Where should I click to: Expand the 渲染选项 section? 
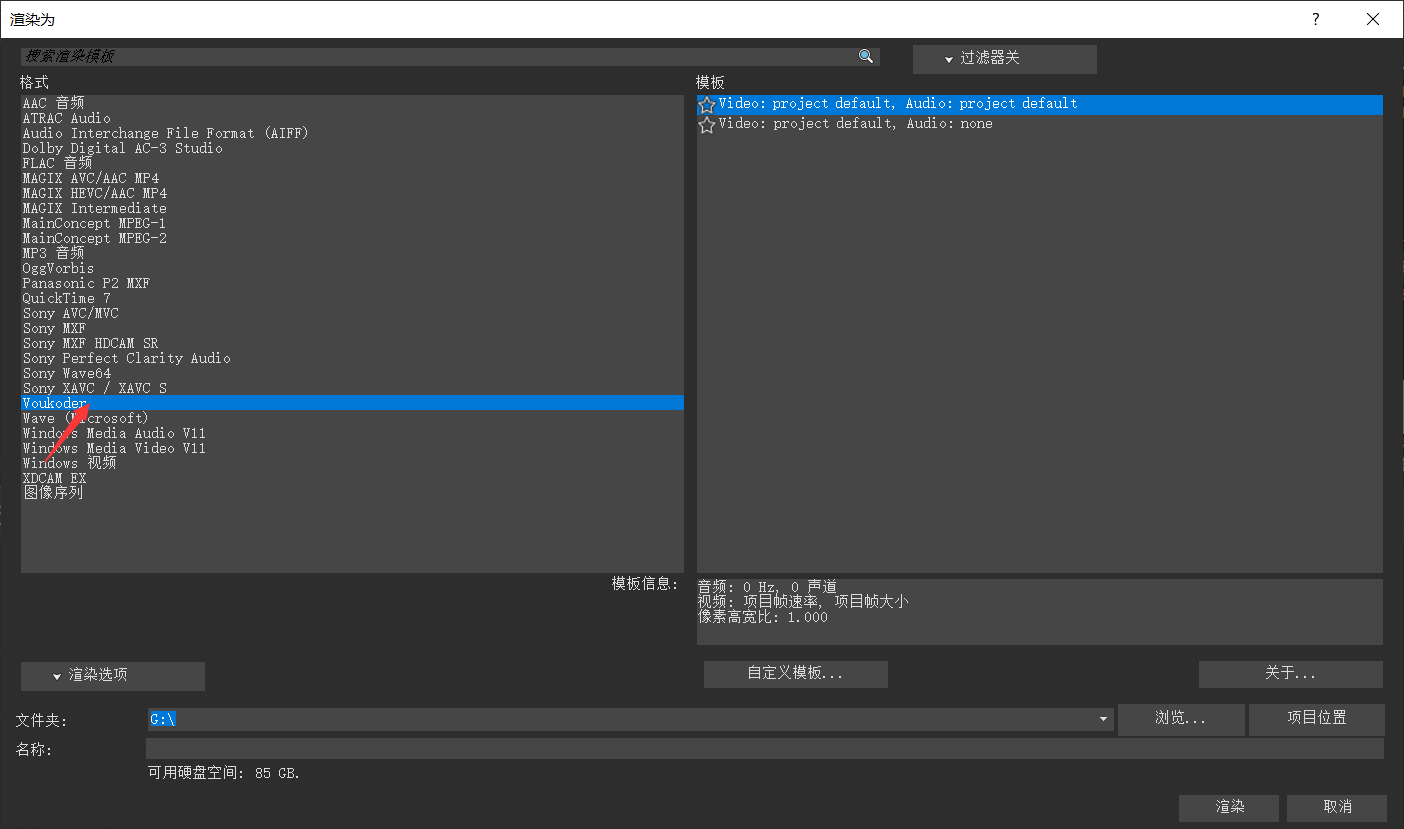click(112, 675)
